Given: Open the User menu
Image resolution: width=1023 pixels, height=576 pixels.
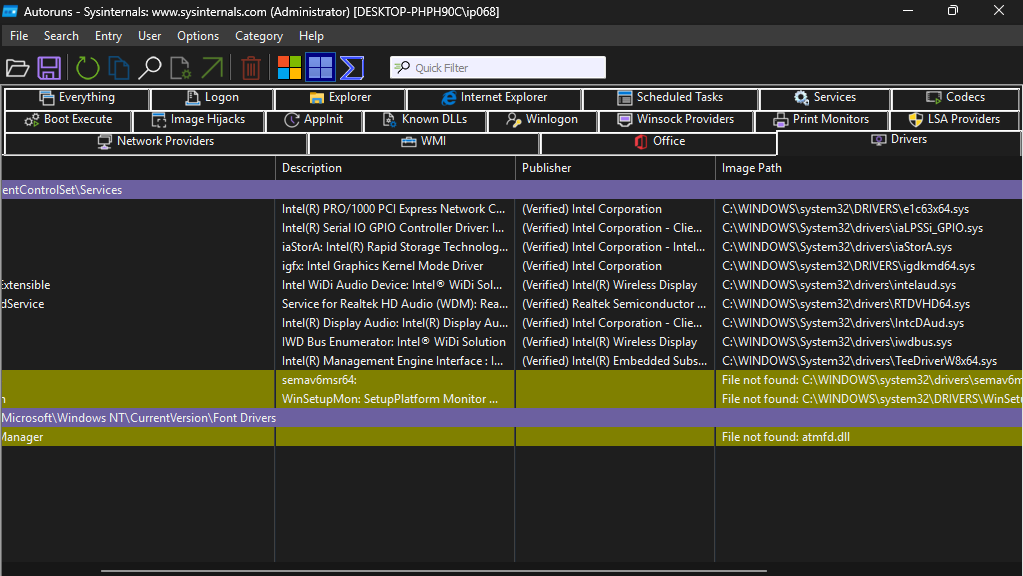Looking at the screenshot, I should click(x=149, y=36).
